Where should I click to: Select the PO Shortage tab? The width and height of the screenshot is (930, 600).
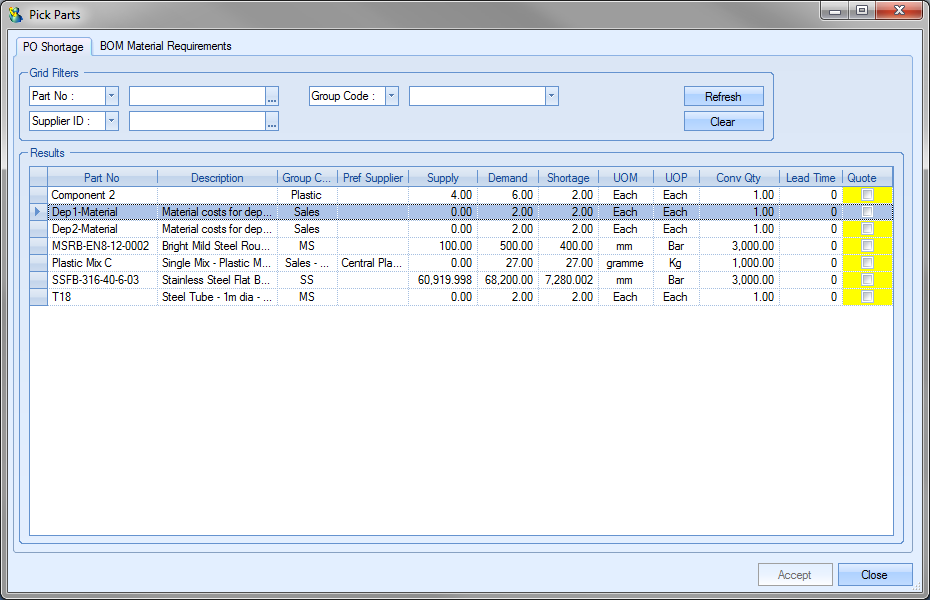(53, 47)
